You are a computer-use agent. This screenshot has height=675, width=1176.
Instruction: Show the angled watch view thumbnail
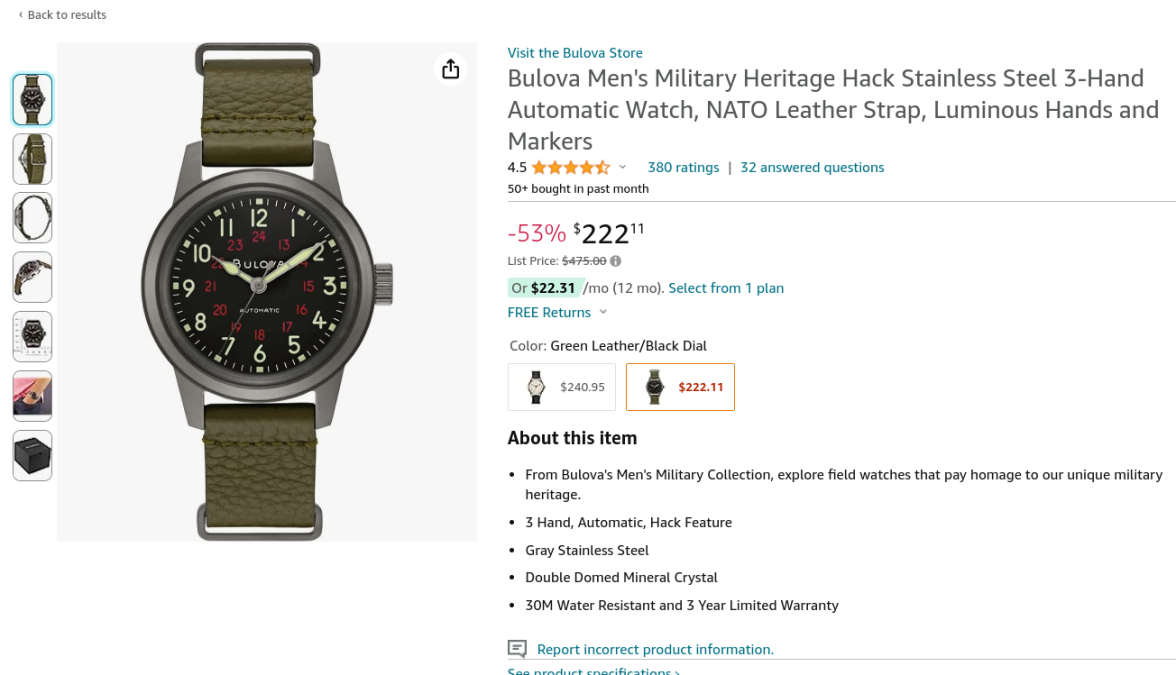[32, 277]
